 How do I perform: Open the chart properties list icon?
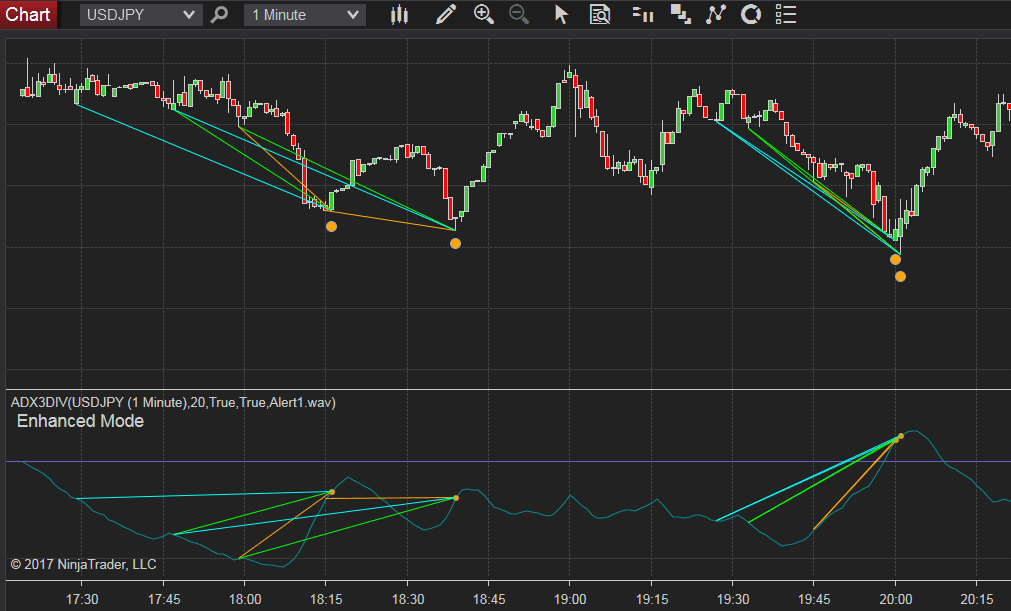click(785, 14)
